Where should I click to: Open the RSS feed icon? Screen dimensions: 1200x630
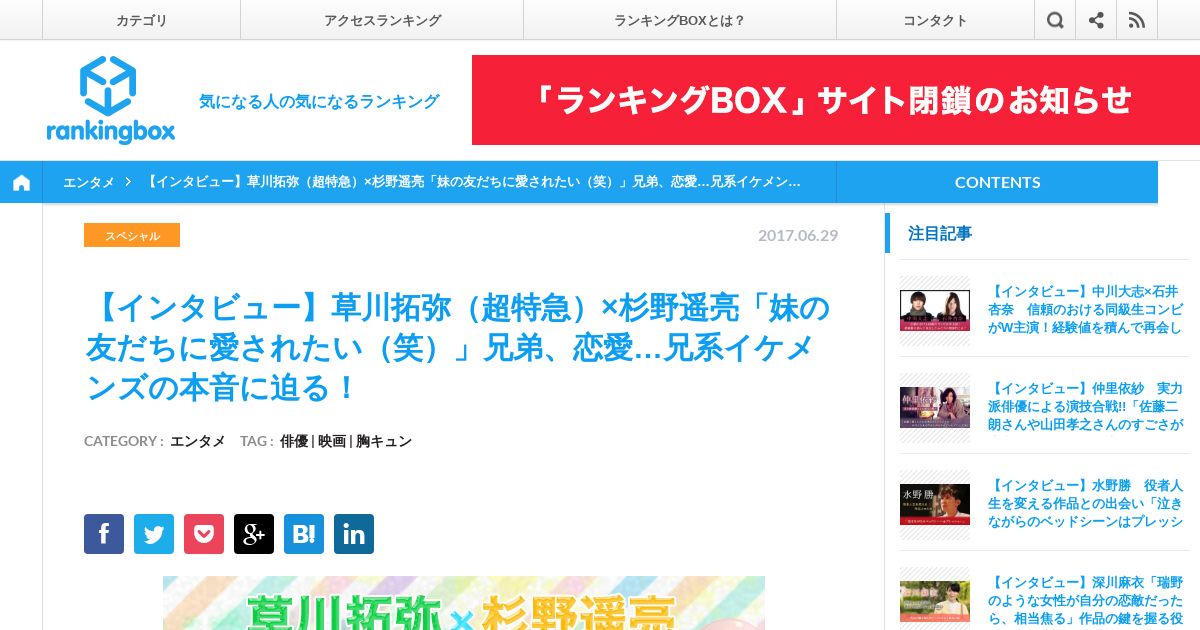click(1137, 20)
